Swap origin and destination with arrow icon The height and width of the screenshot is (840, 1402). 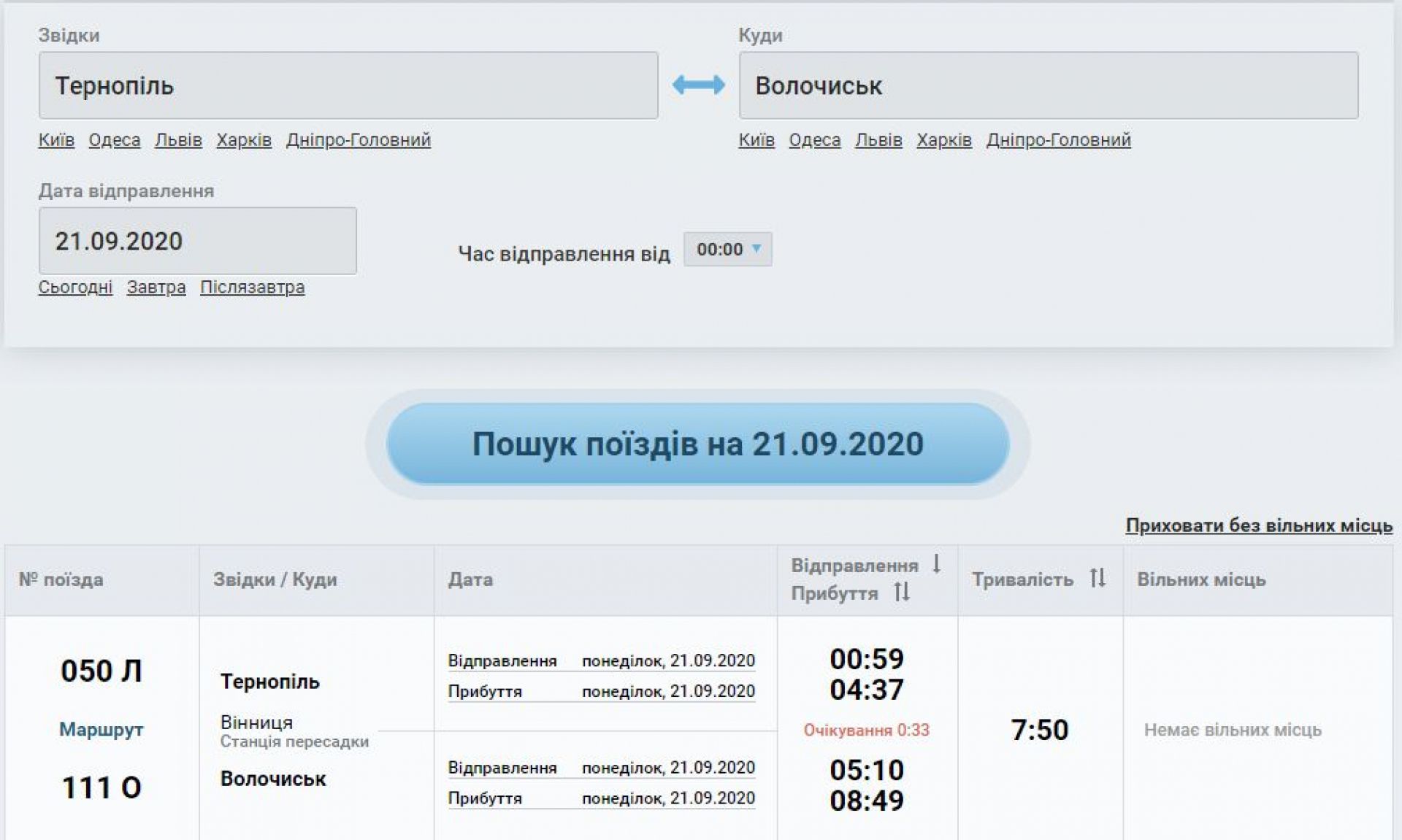(698, 85)
